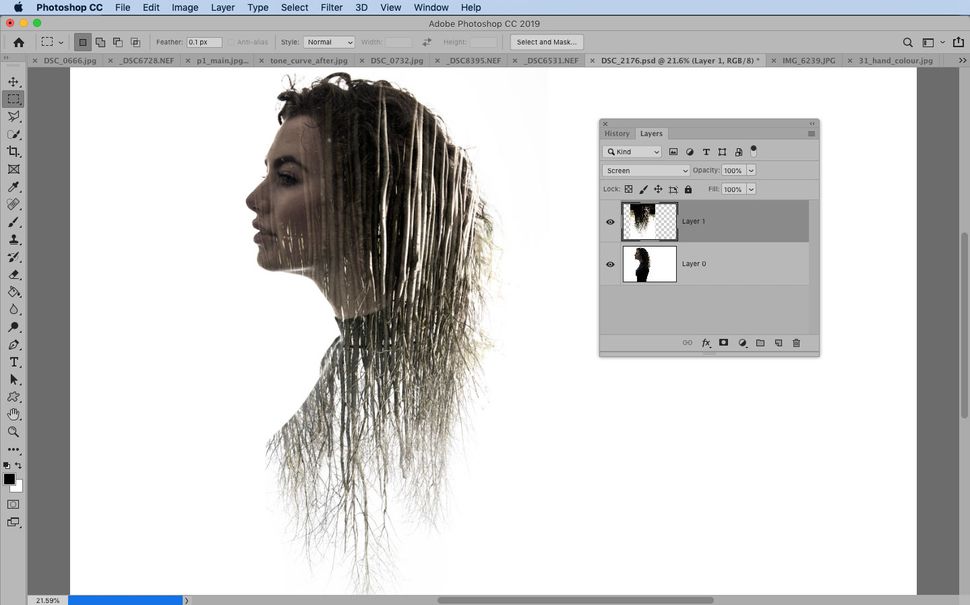Select the Brush tool
This screenshot has width=970, height=605.
(x=13, y=222)
